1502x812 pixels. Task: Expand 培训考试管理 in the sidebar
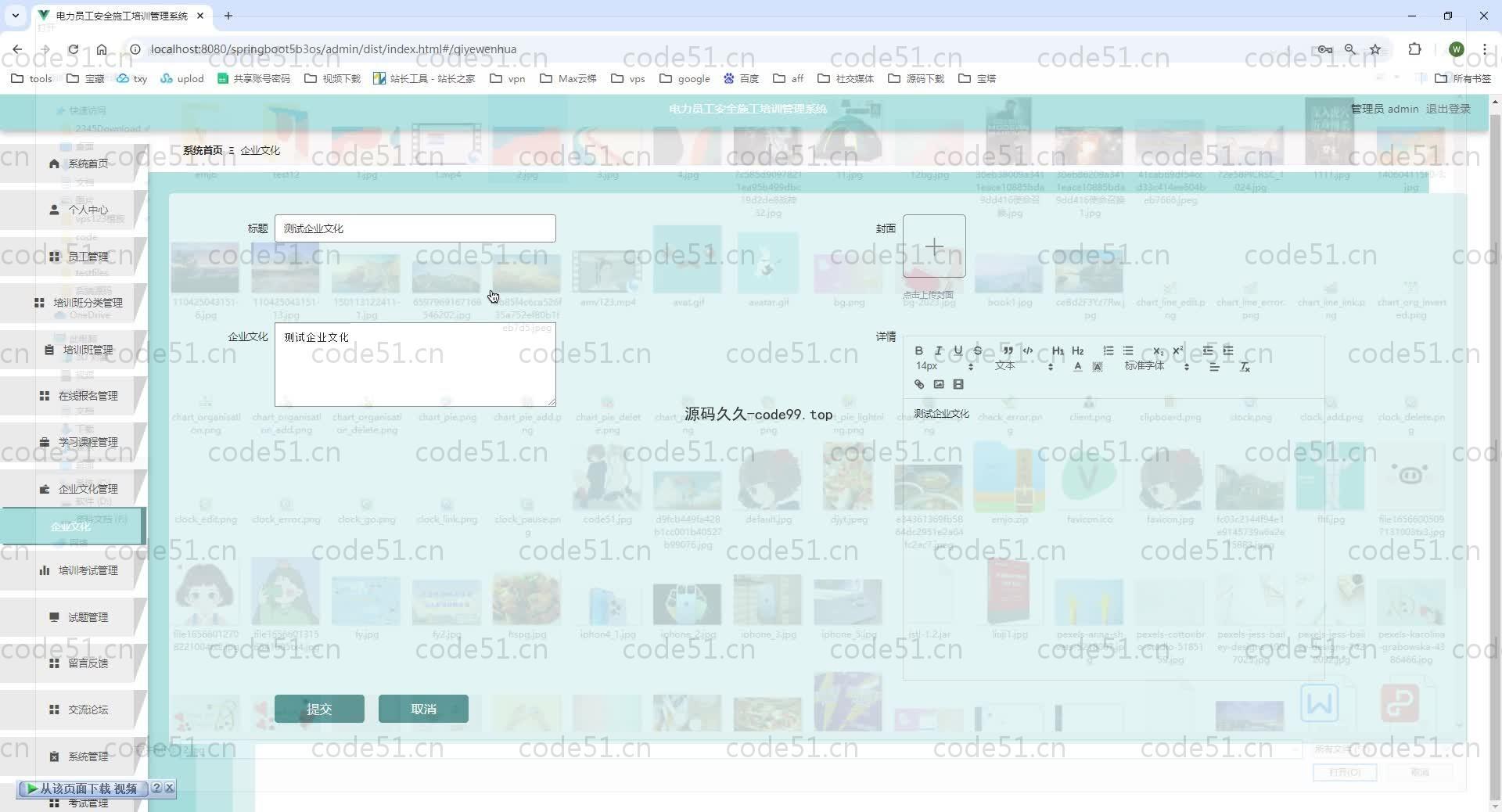(x=74, y=570)
